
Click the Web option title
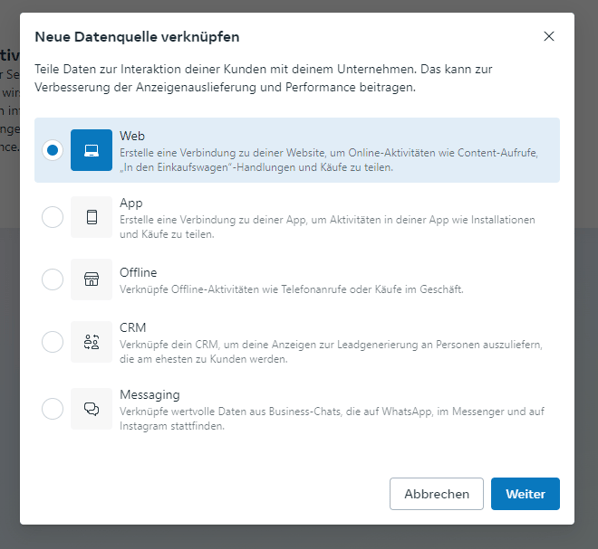[x=132, y=136]
